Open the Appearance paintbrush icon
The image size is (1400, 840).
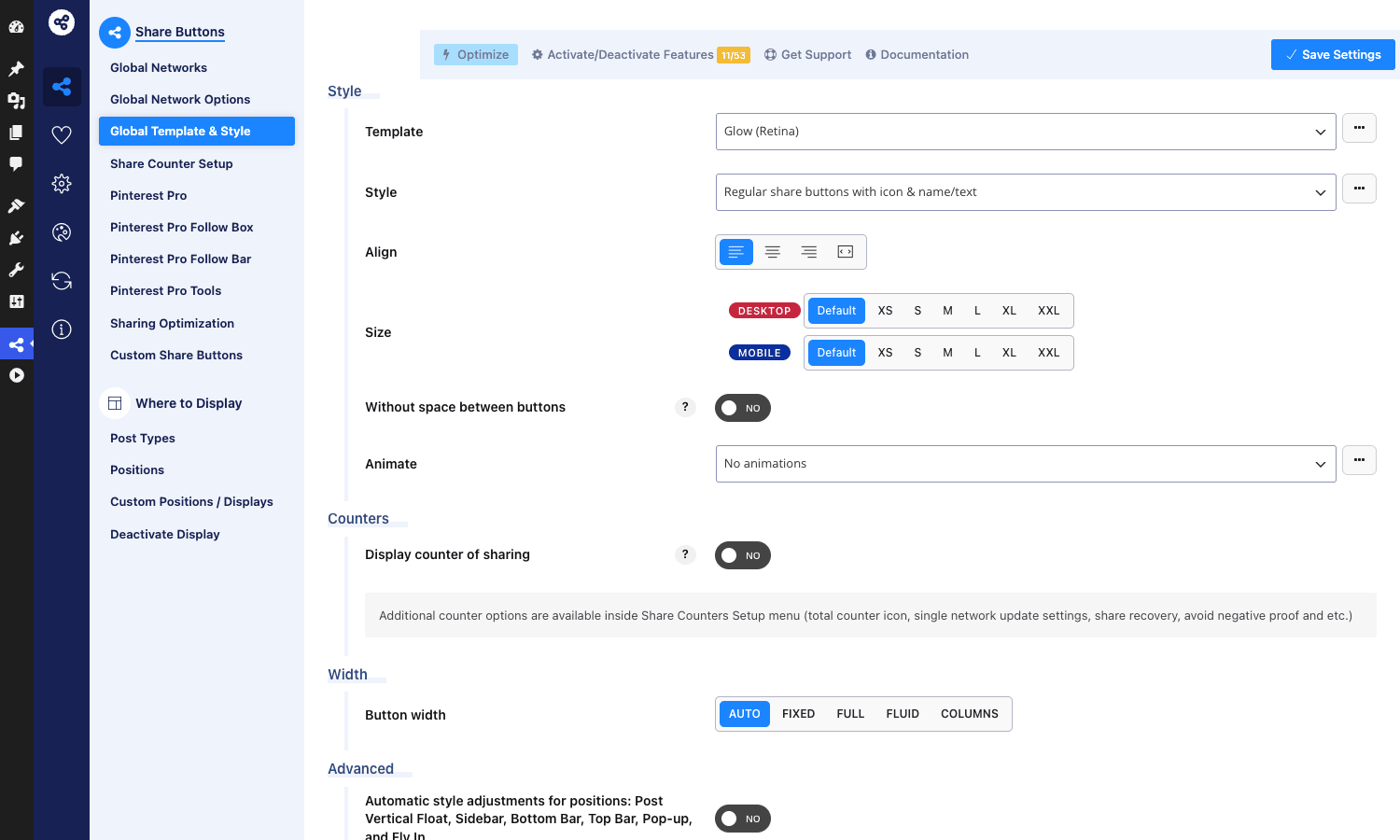(x=16, y=205)
